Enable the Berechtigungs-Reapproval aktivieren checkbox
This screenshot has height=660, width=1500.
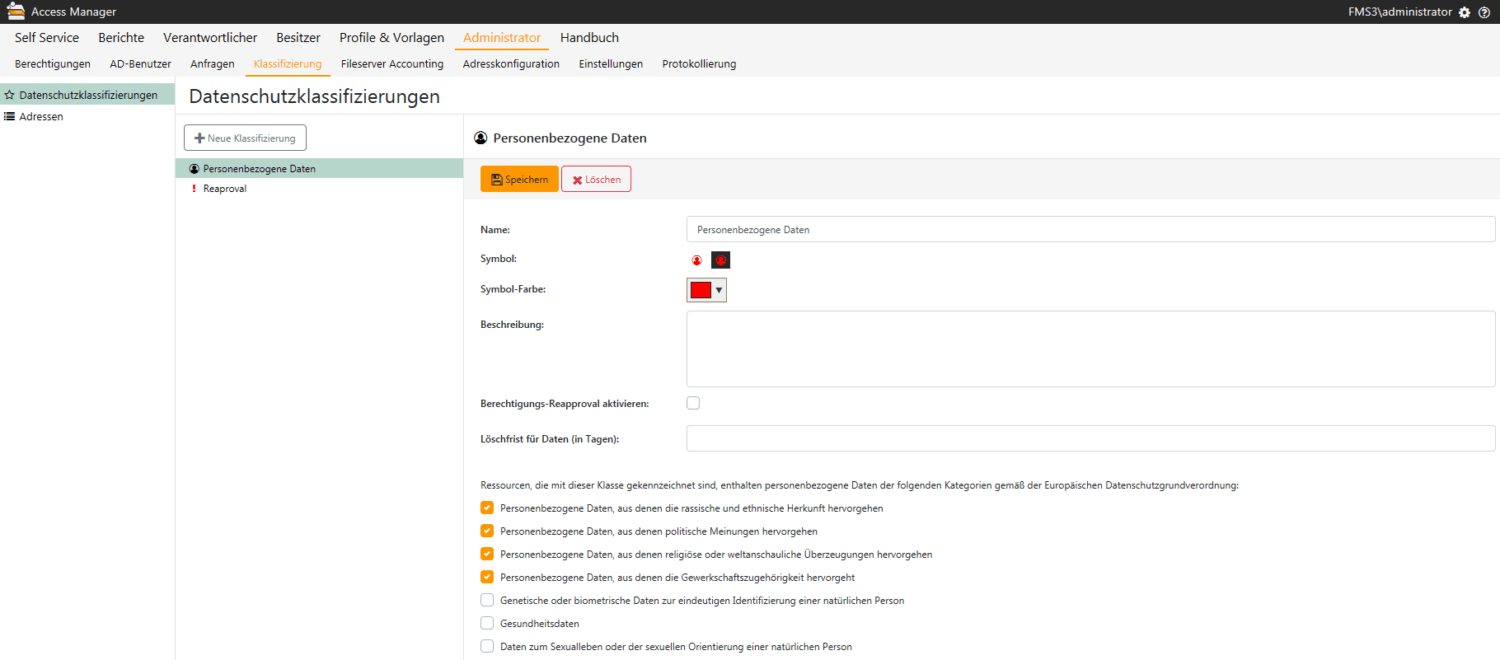[x=693, y=403]
